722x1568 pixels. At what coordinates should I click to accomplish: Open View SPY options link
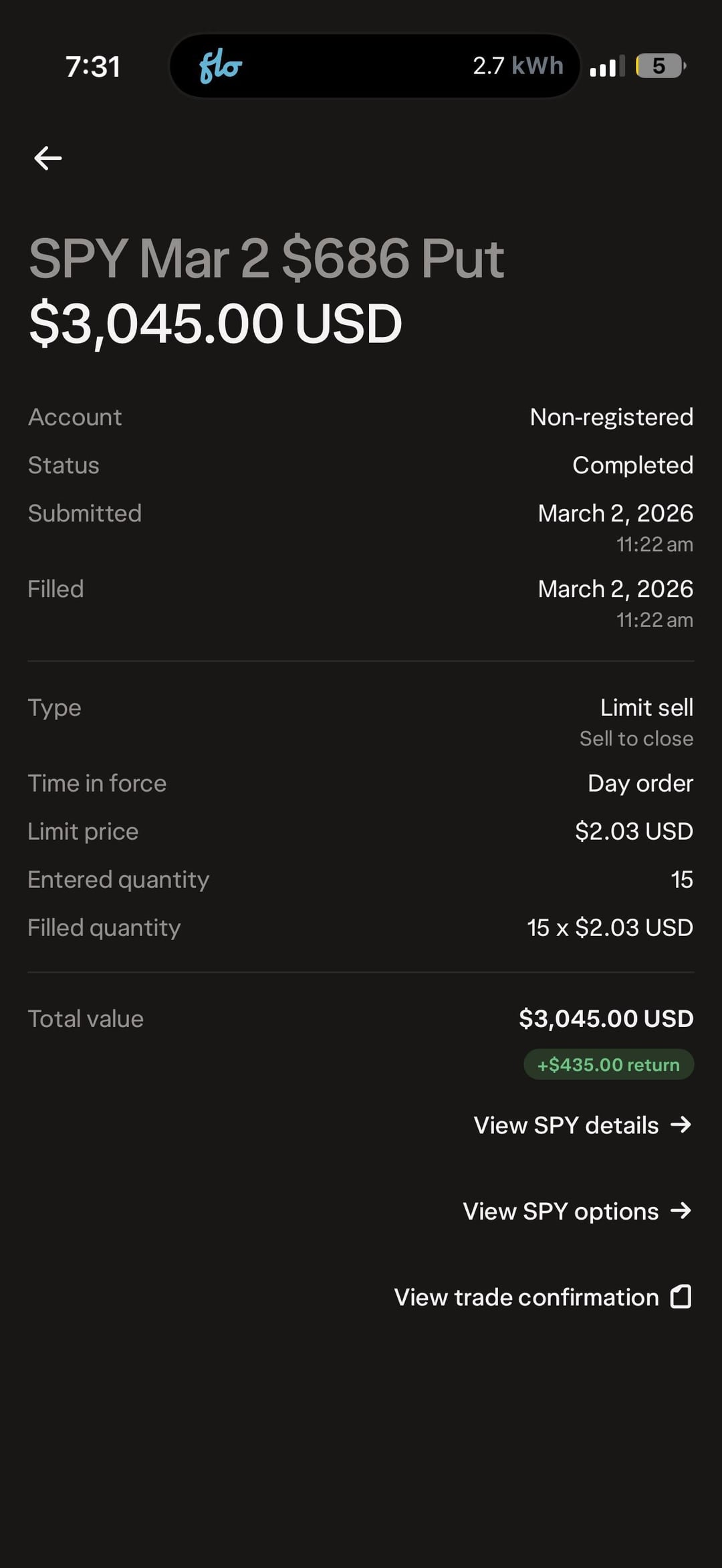pos(560,1211)
